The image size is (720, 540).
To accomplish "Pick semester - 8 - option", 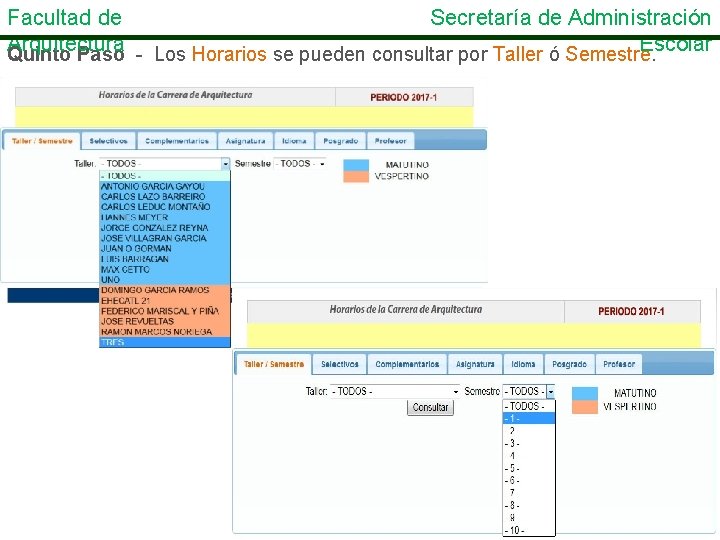I will pos(529,505).
